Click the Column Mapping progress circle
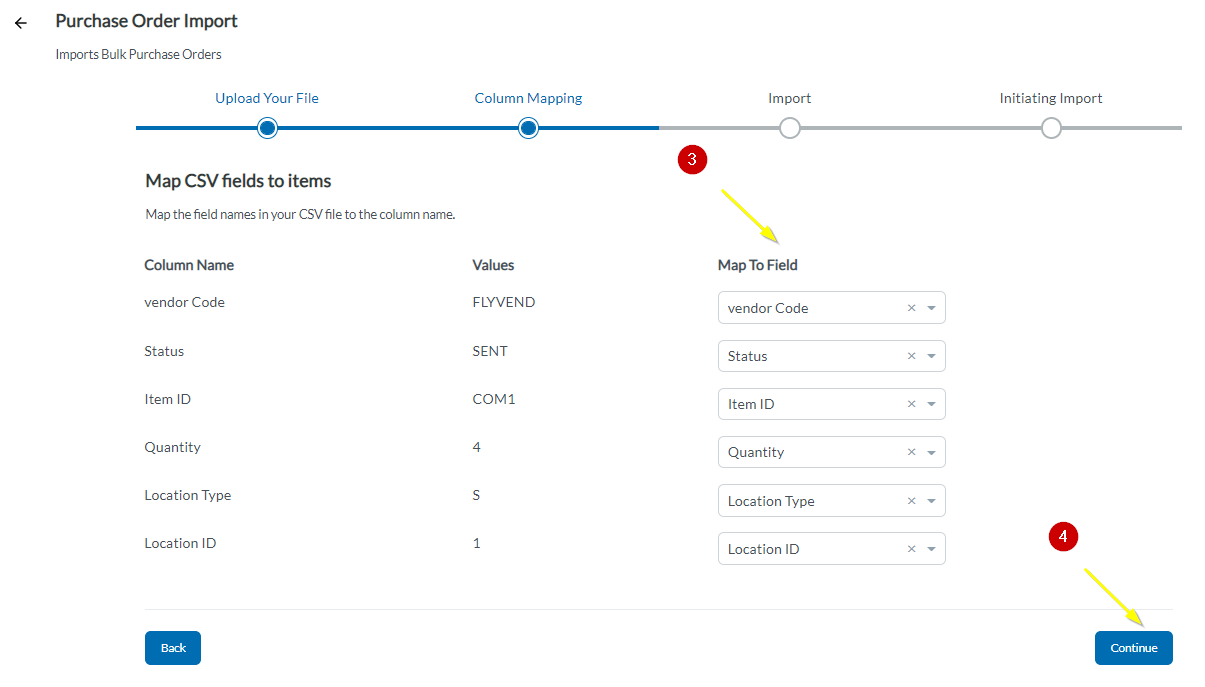Image resolution: width=1205 pixels, height=687 pixels. (528, 128)
